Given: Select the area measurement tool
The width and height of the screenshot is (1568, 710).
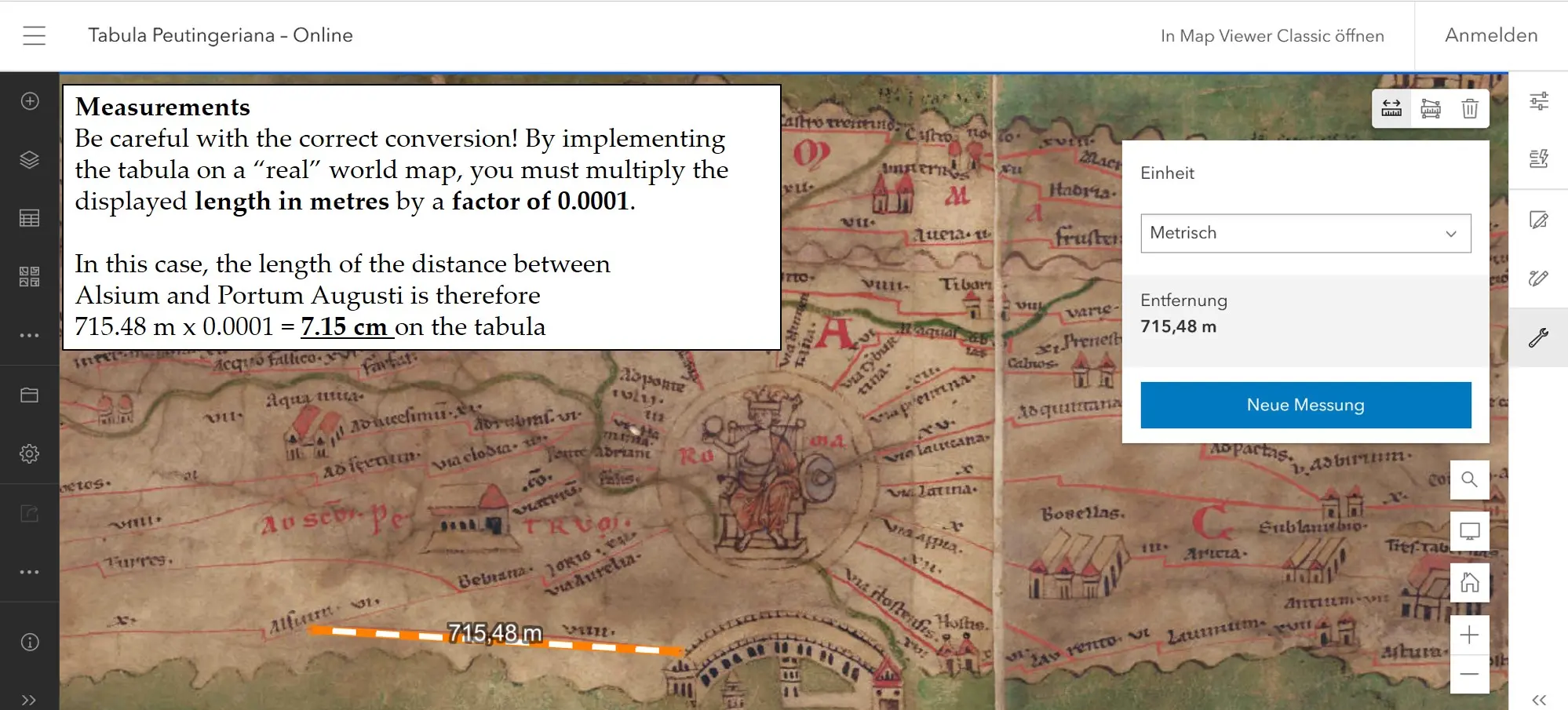Looking at the screenshot, I should (x=1431, y=108).
